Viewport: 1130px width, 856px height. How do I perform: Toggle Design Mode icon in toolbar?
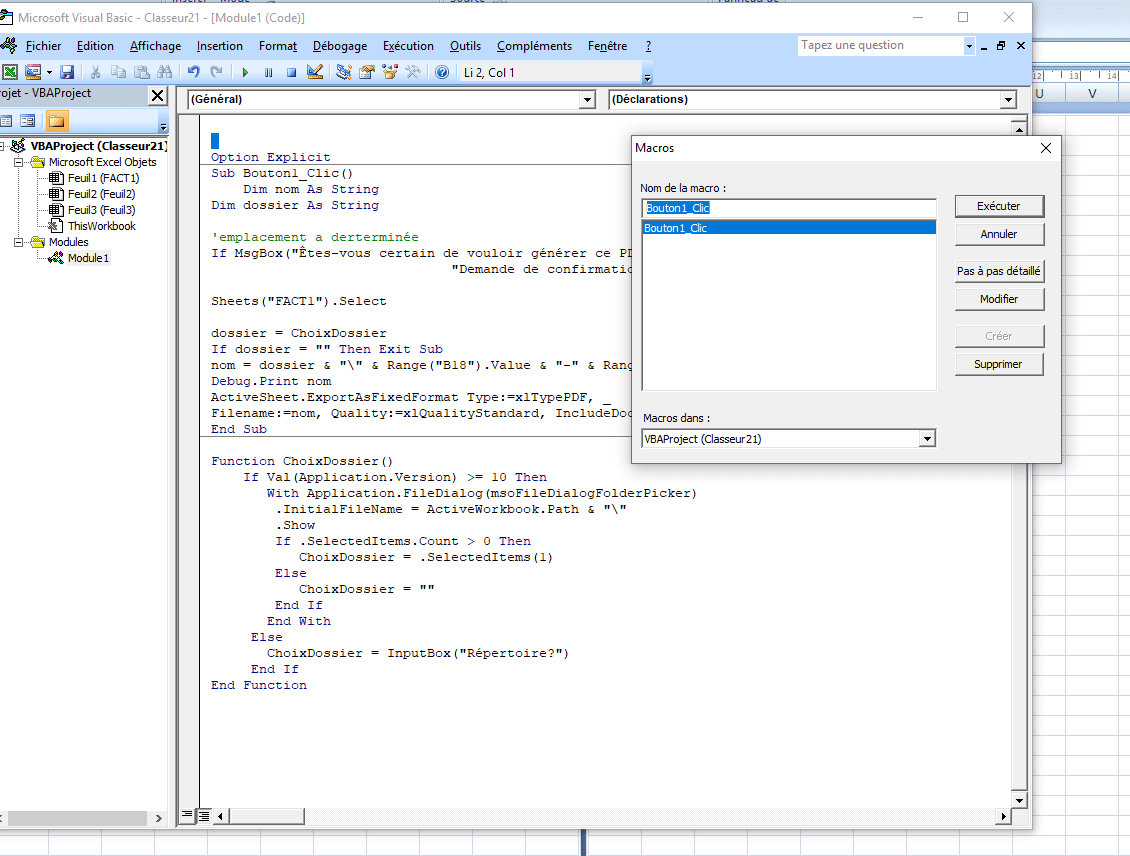315,72
